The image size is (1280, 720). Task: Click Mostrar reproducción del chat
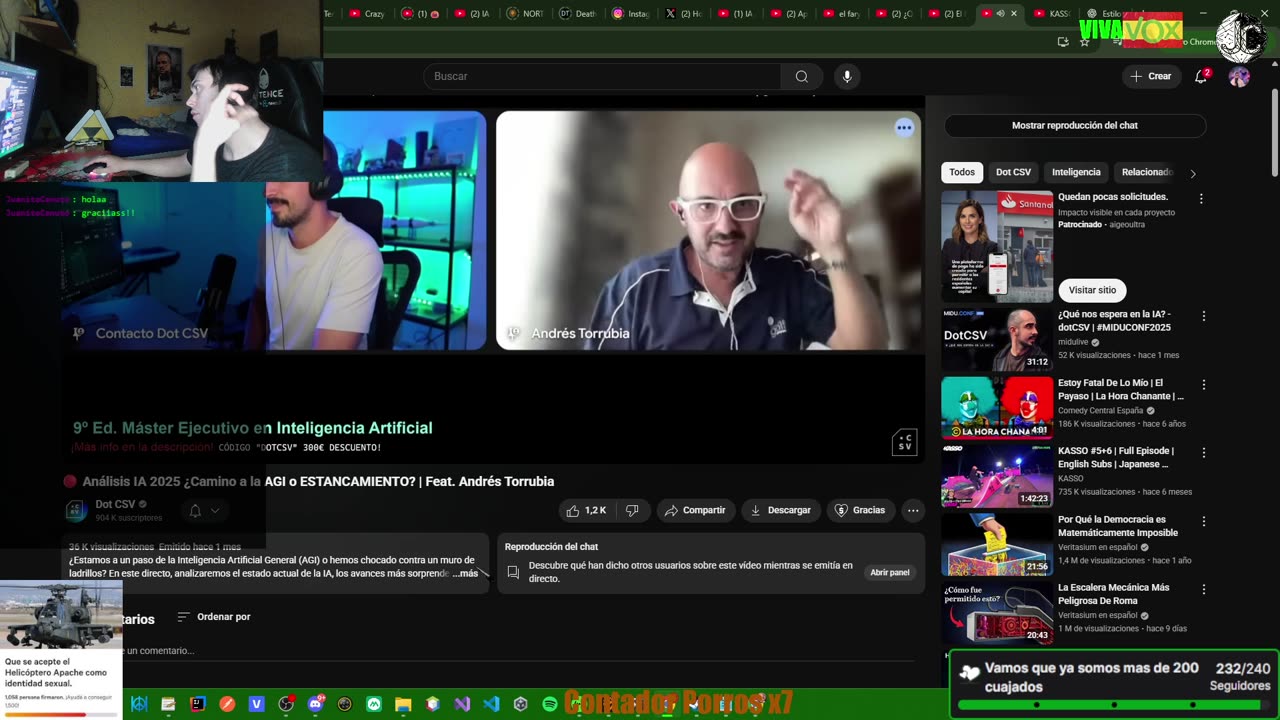point(1075,125)
